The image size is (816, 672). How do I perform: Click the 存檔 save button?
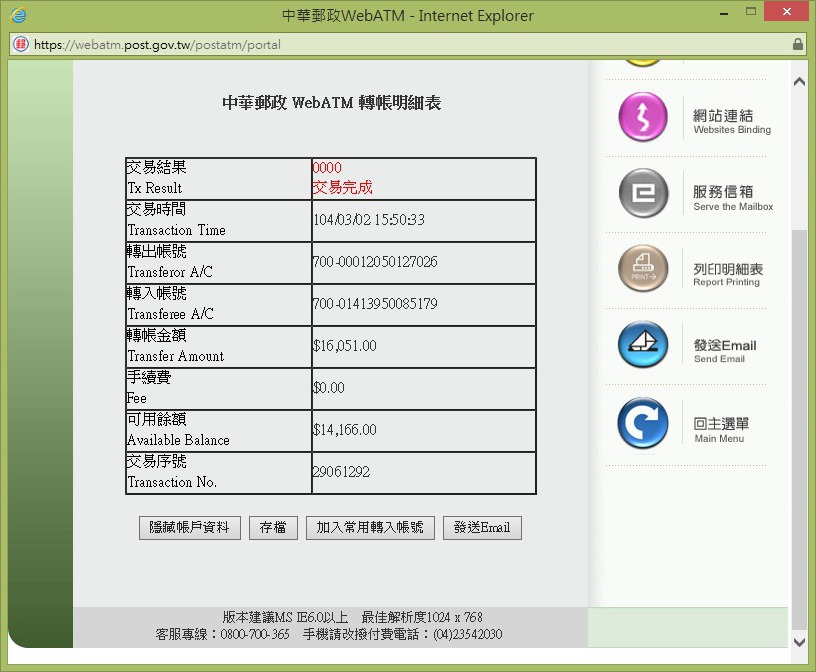(273, 528)
